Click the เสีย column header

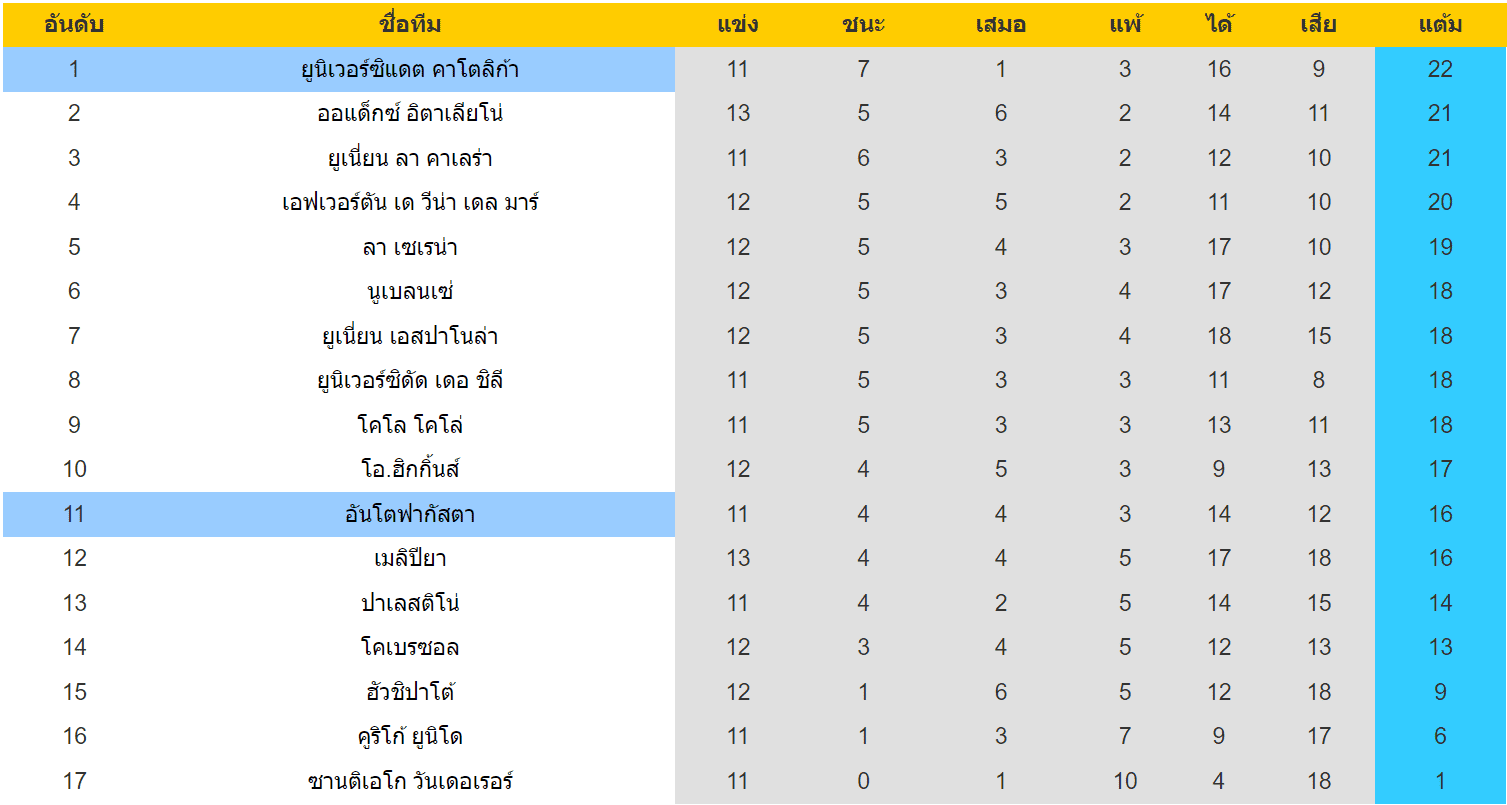pyautogui.click(x=1319, y=25)
